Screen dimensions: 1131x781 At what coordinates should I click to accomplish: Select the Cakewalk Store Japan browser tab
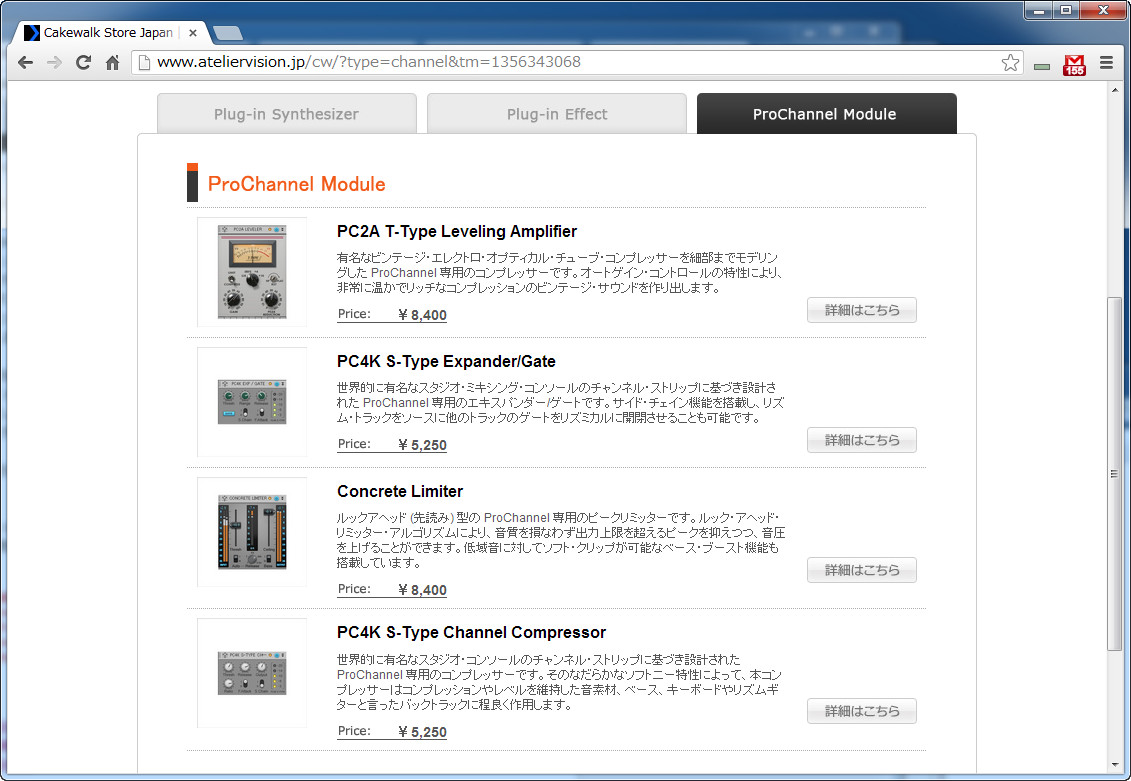coord(110,32)
